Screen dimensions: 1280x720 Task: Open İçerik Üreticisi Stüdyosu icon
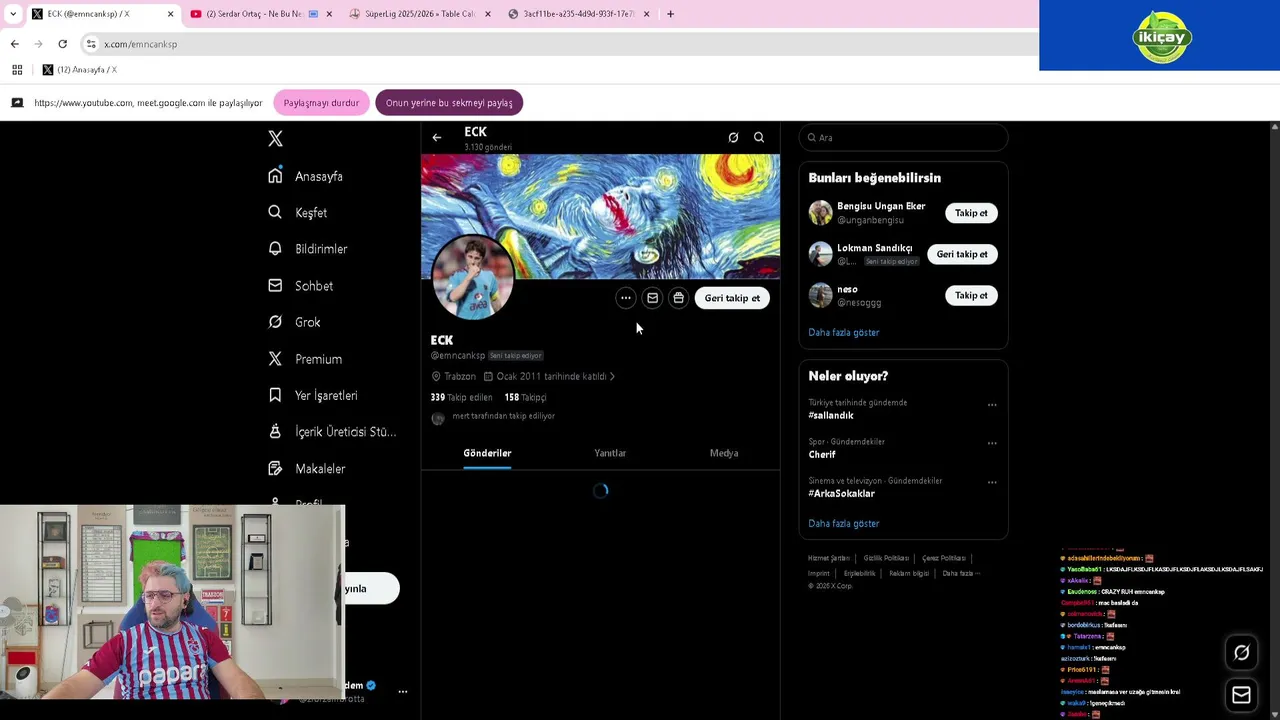(275, 431)
